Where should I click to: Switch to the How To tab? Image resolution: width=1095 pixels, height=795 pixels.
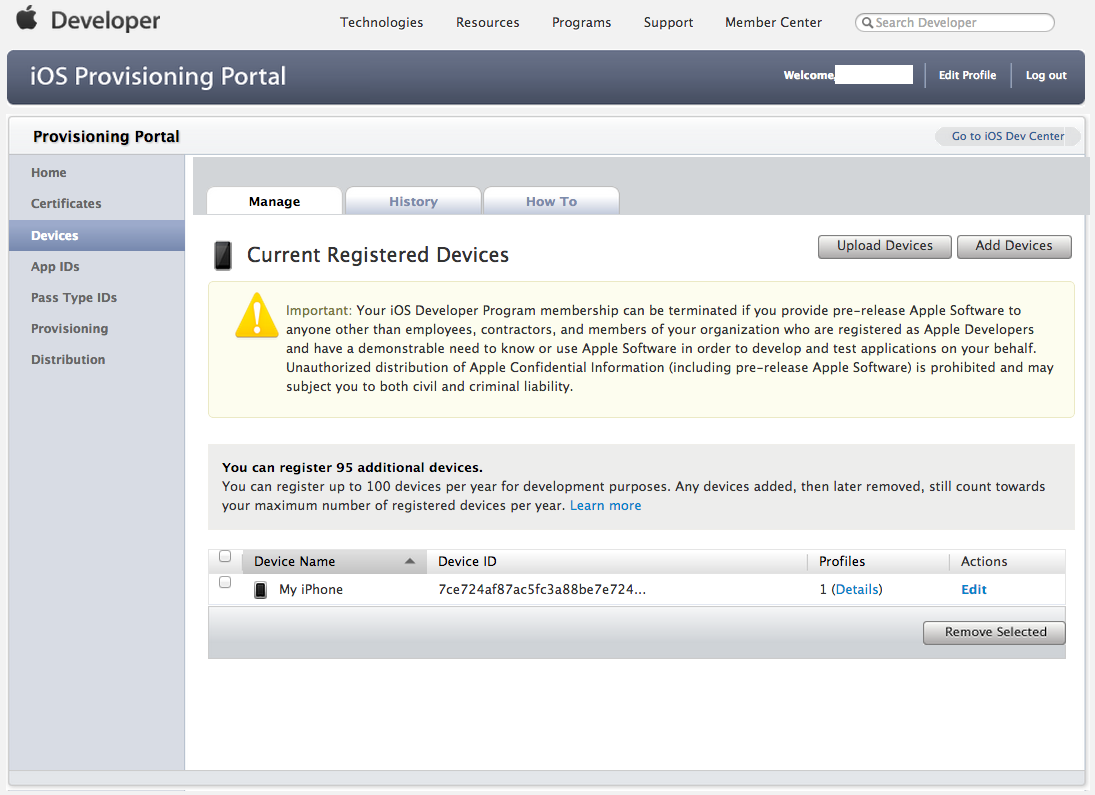551,201
